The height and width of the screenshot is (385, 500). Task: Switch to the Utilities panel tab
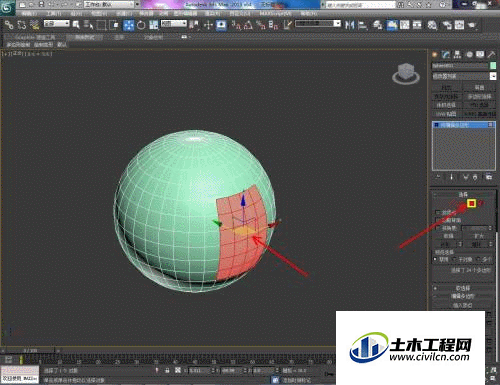coord(491,54)
